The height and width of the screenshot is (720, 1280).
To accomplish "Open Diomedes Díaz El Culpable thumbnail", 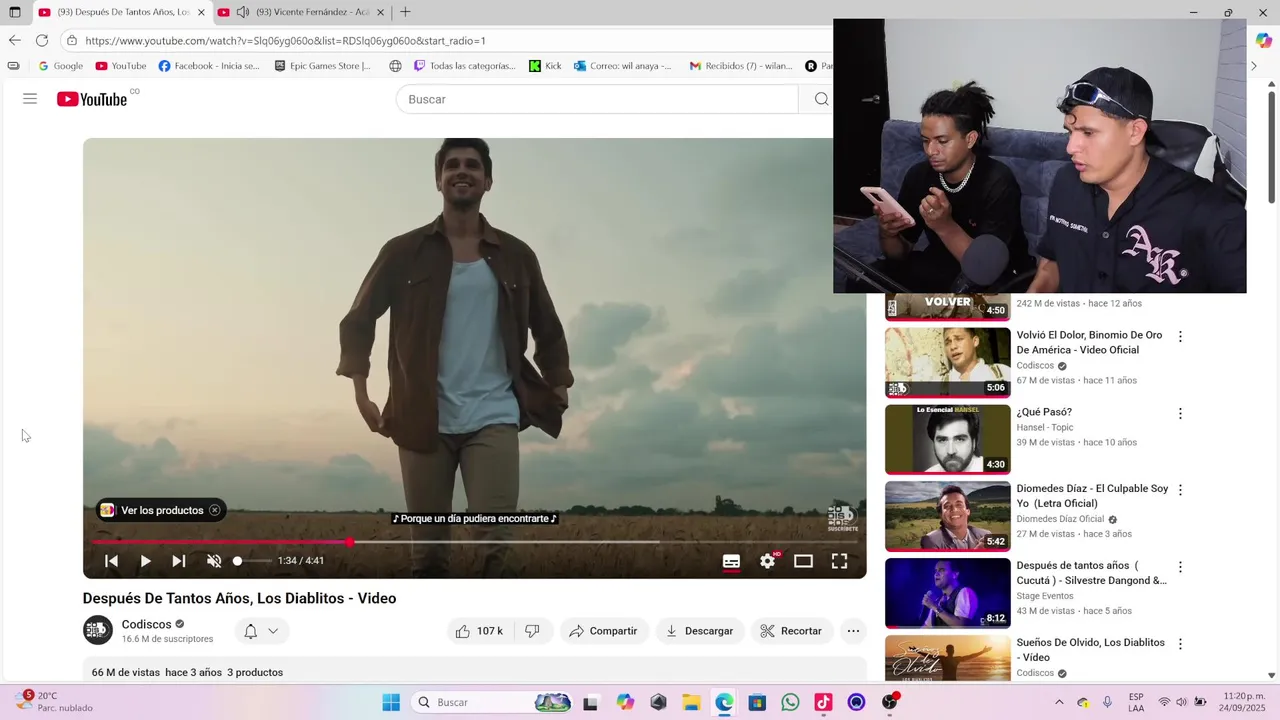I will coord(948,516).
